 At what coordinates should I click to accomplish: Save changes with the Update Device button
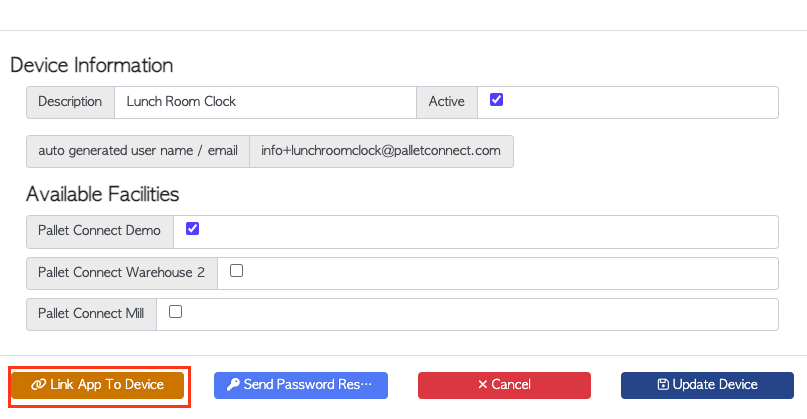coord(707,385)
